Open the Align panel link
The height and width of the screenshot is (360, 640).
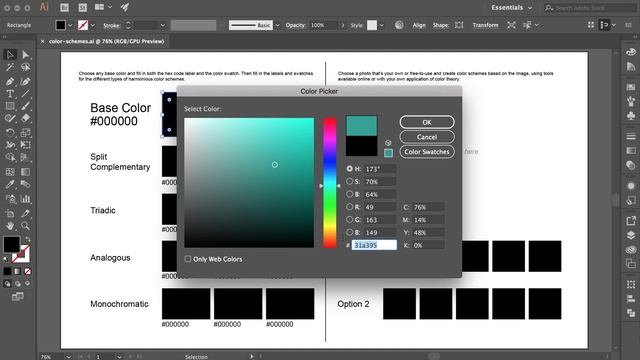(x=419, y=25)
